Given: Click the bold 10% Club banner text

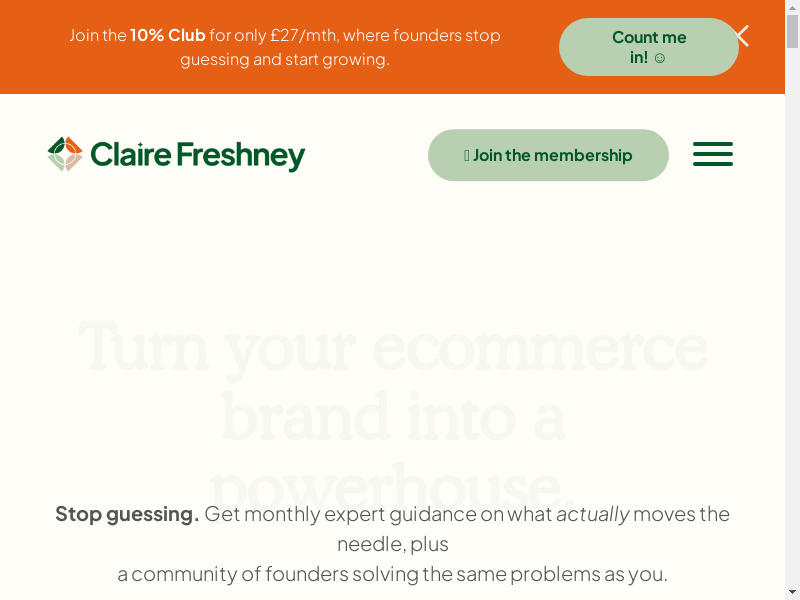Looking at the screenshot, I should tap(167, 35).
